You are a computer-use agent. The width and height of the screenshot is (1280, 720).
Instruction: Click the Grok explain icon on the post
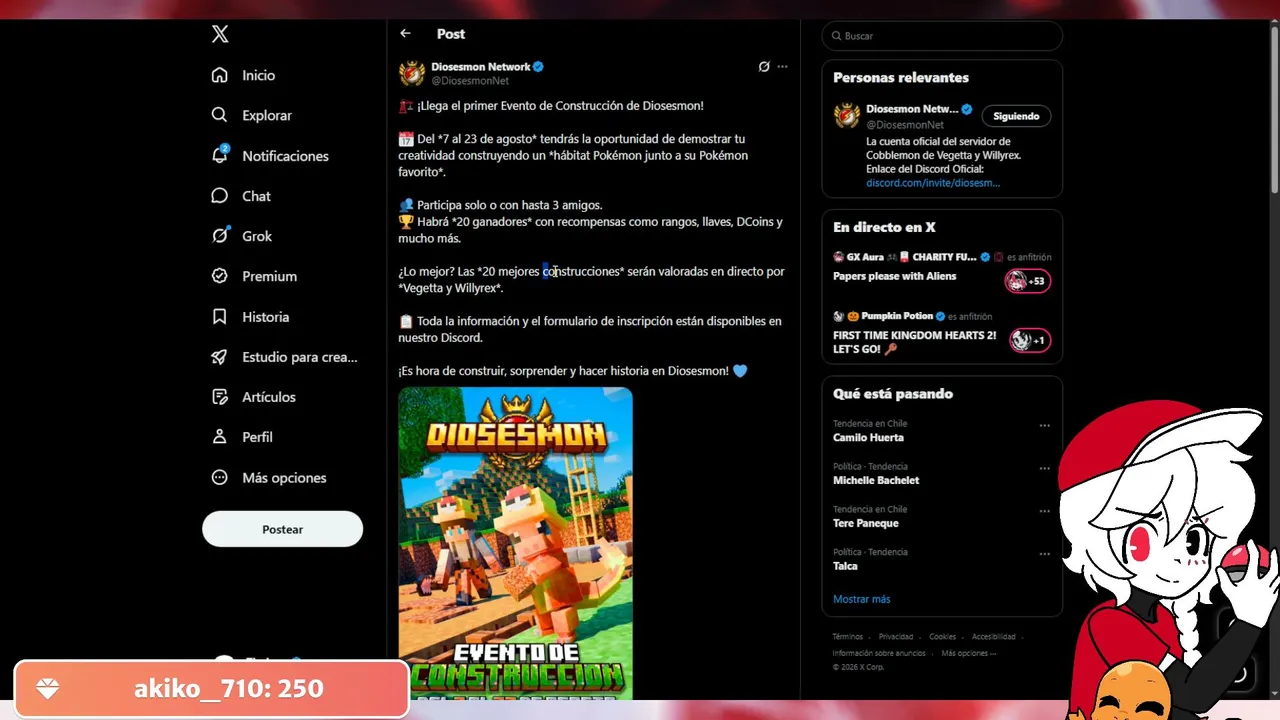(764, 67)
